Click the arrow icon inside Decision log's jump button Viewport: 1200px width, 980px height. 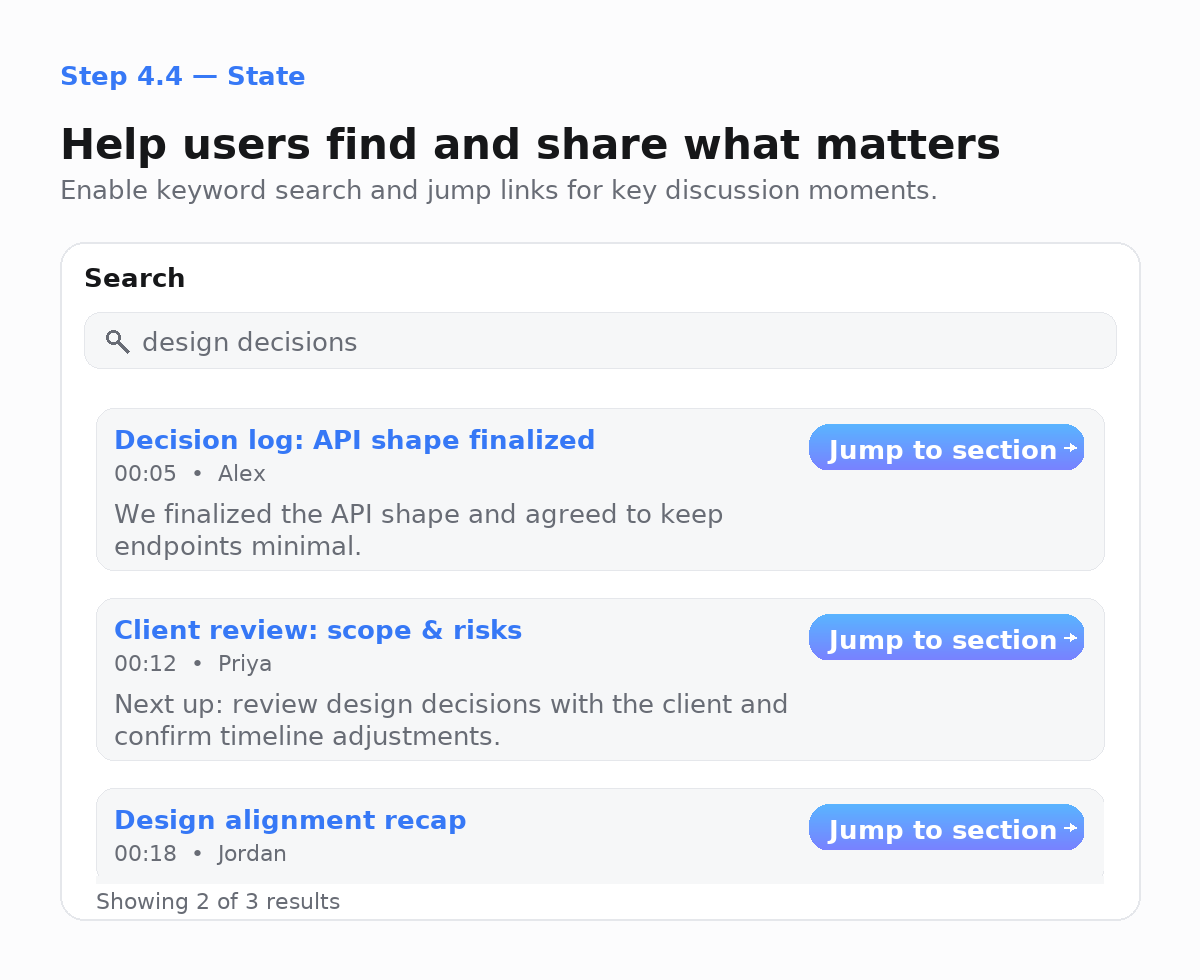pos(1071,448)
